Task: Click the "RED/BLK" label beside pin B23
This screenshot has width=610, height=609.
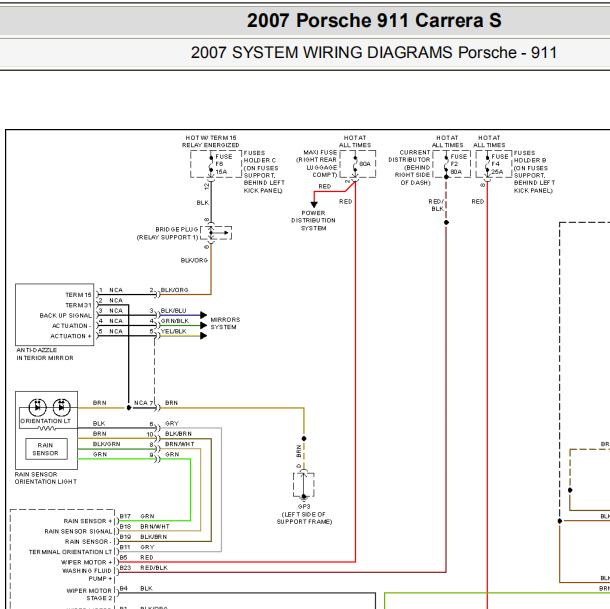Action: (154, 568)
